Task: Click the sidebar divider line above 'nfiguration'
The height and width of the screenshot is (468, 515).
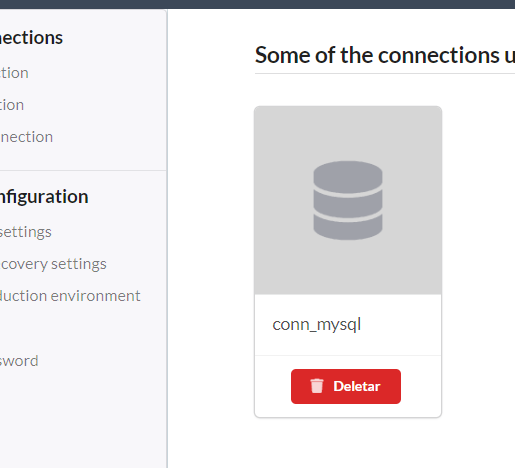Action: coord(83,171)
